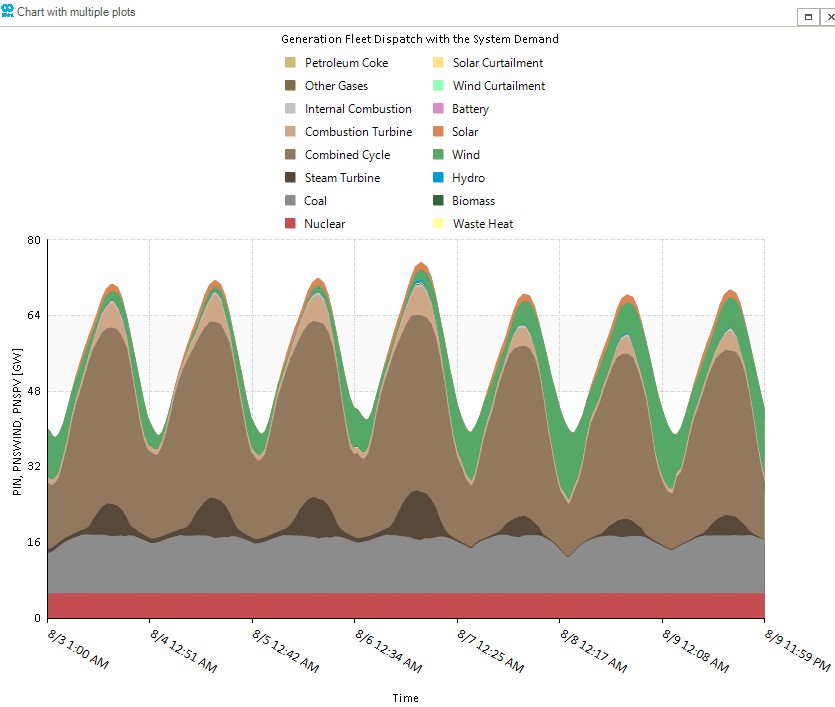Click the Generation Fleet Dispatch chart title
The height and width of the screenshot is (707, 835).
coord(419,39)
